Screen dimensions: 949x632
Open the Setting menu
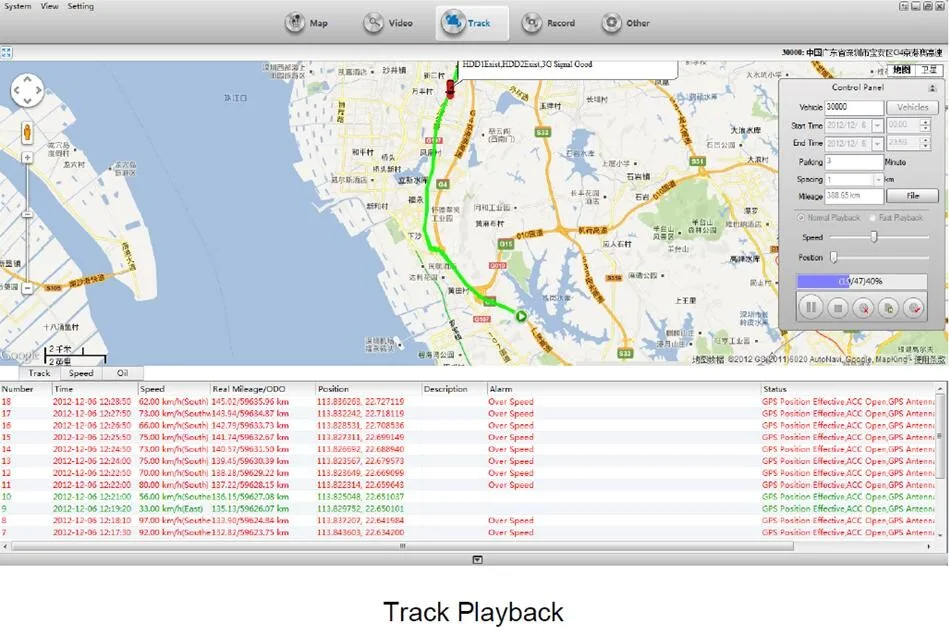pos(80,6)
